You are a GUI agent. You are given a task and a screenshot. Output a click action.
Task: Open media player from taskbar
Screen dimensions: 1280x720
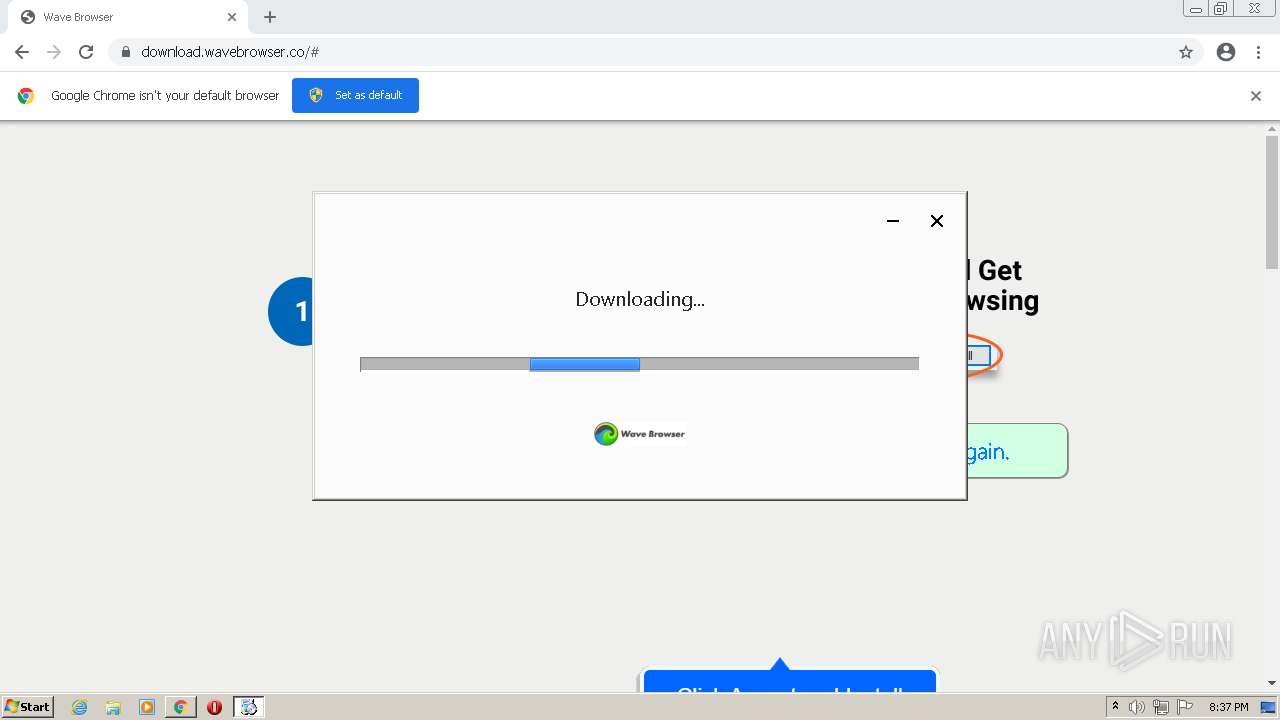146,707
